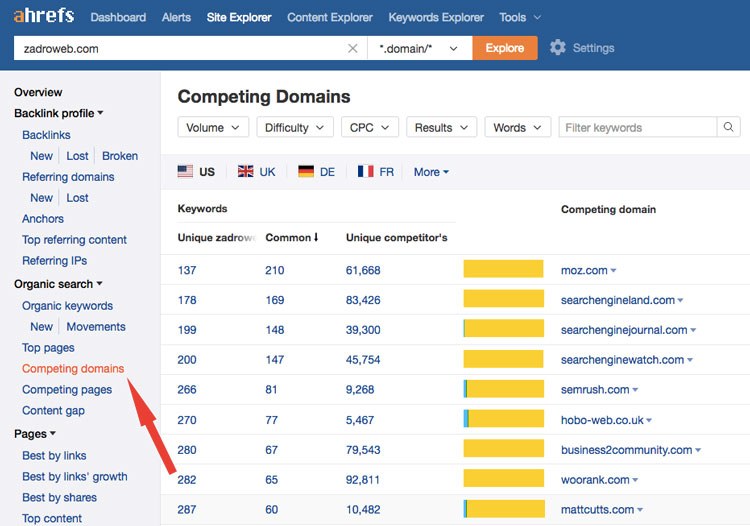This screenshot has height=526, width=750.
Task: Open searchenginejournal.com competing domain
Action: (x=624, y=330)
